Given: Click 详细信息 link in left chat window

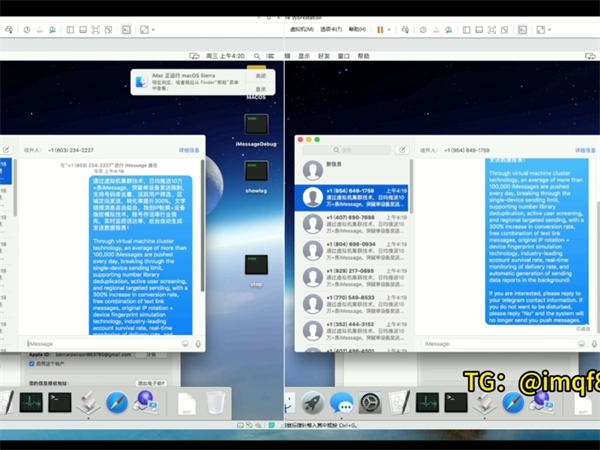Looking at the screenshot, I should (190, 150).
